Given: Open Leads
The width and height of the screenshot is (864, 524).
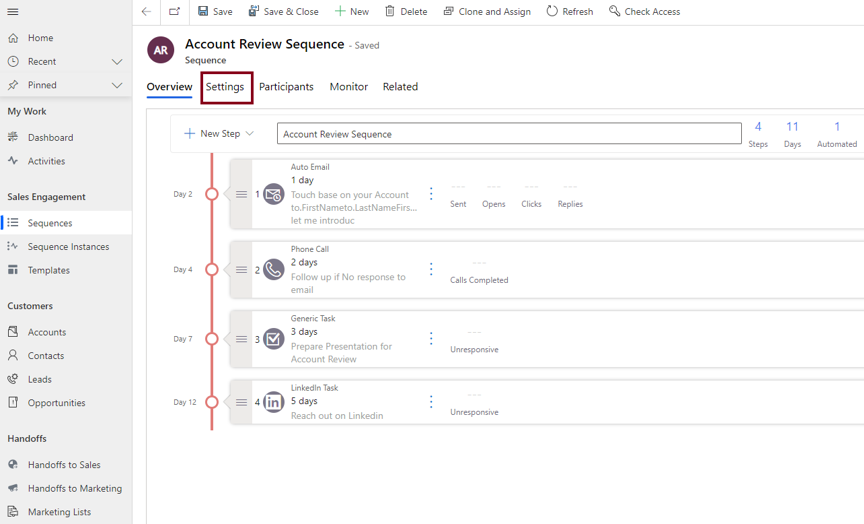Looking at the screenshot, I should click(40, 380).
